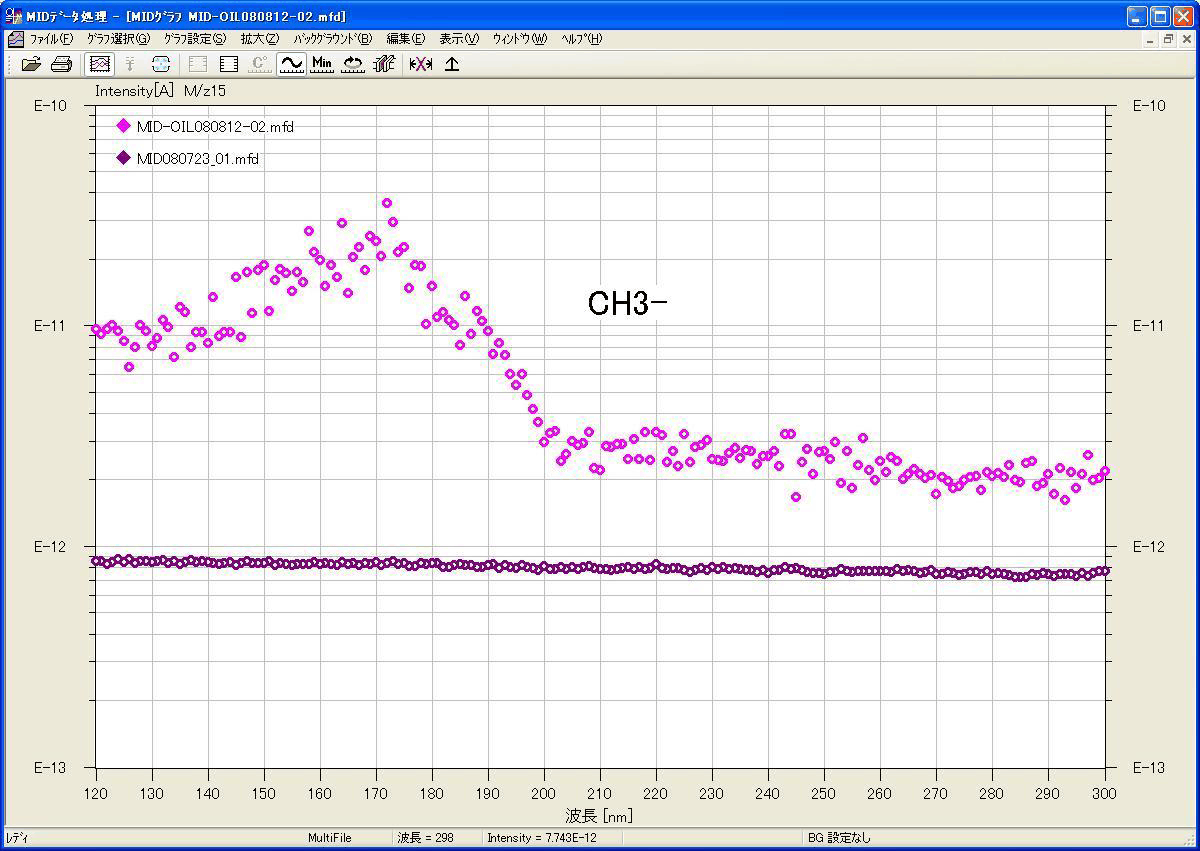Open the グラフ選択(G) menu
Viewport: 1200px width, 851px height.
[118, 39]
